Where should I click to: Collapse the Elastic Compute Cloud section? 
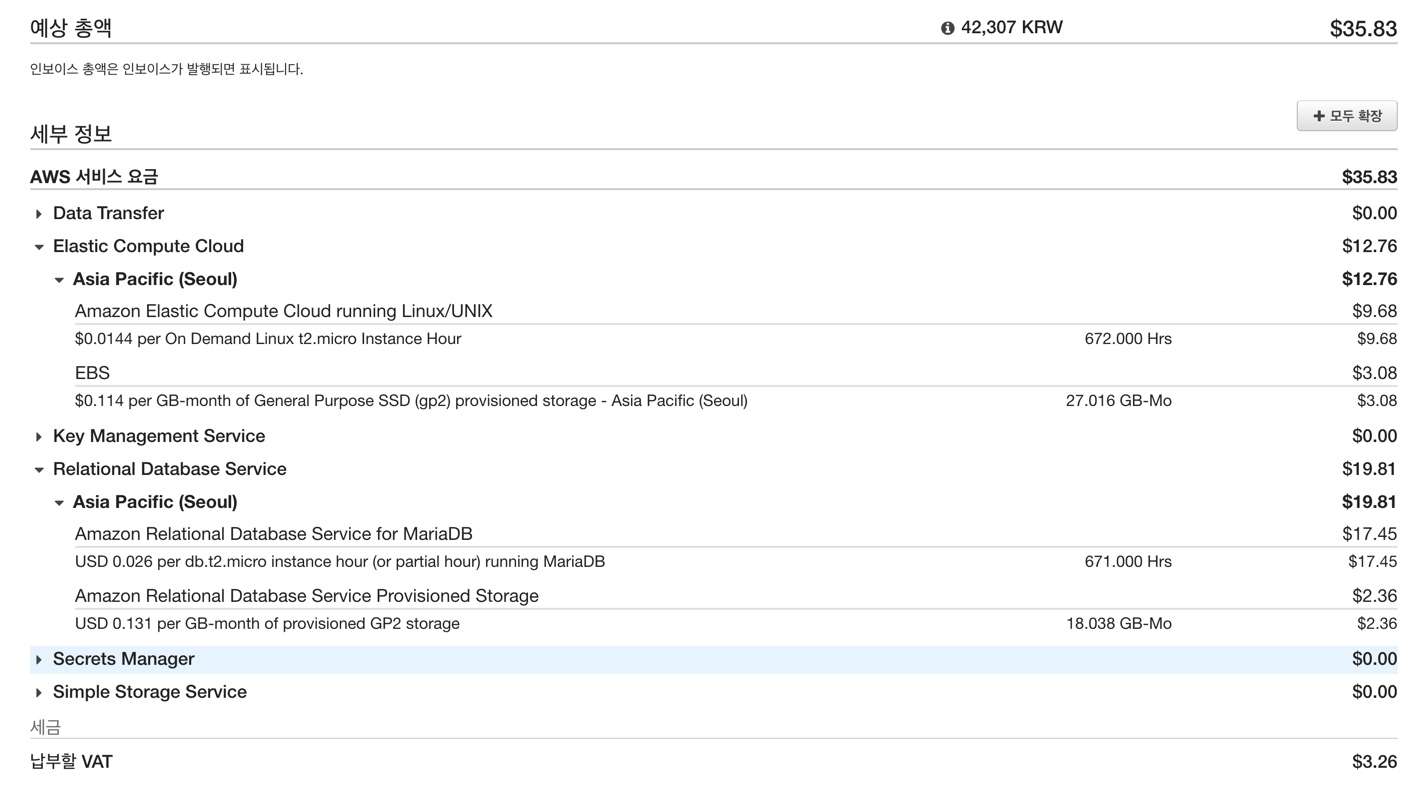pos(39,247)
